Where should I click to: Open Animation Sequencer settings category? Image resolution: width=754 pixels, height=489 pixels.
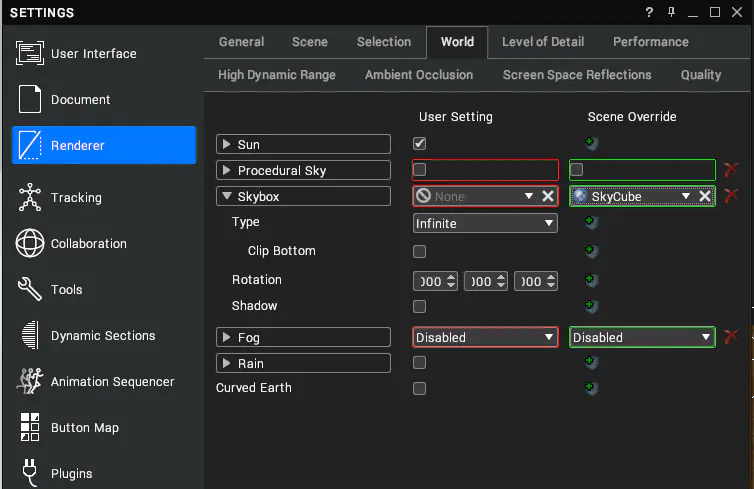103,382
